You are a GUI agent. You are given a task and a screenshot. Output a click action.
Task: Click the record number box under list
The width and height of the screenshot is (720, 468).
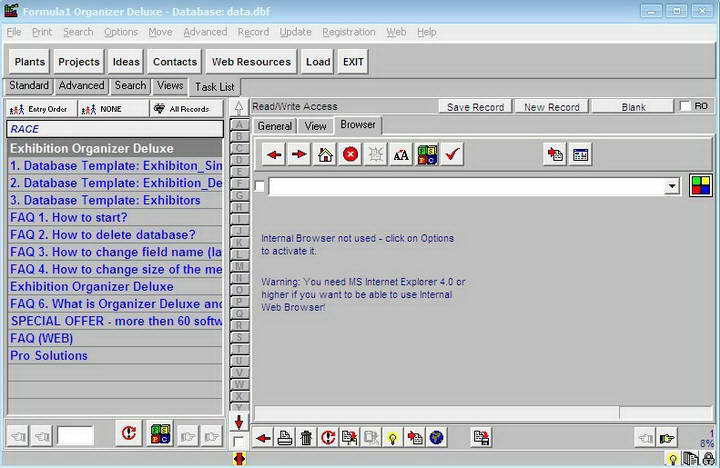pos(75,435)
